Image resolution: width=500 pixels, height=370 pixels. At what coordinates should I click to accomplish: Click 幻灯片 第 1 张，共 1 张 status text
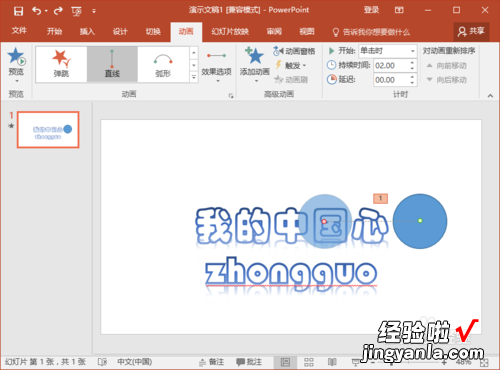pyautogui.click(x=45, y=362)
